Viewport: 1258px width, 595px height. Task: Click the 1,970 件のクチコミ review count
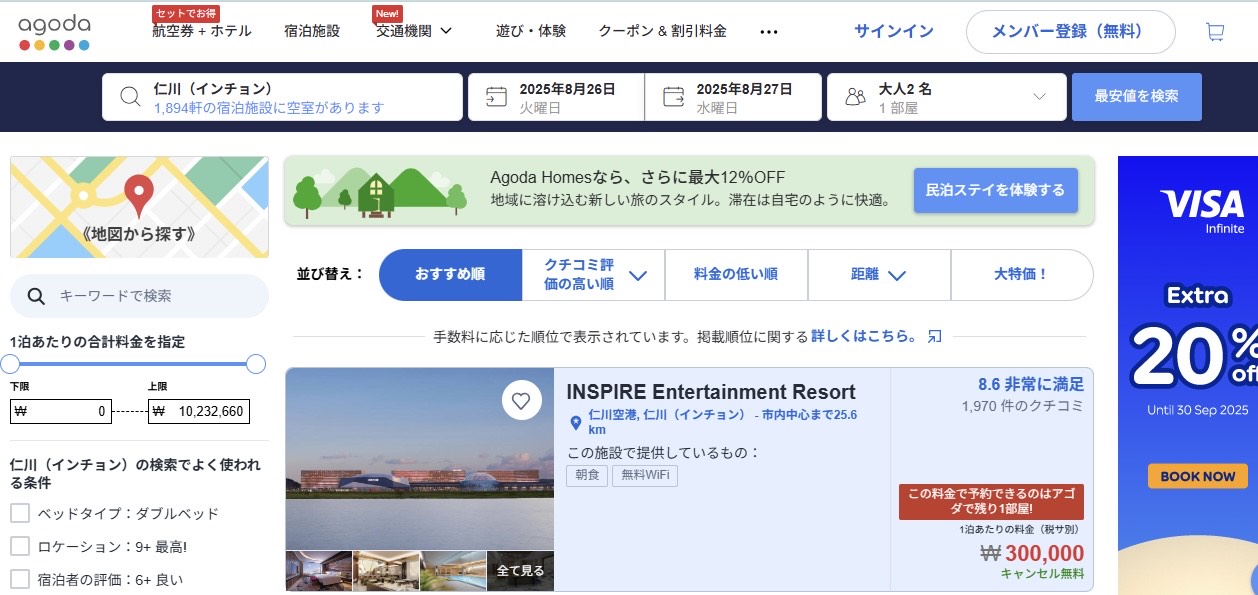[1022, 406]
